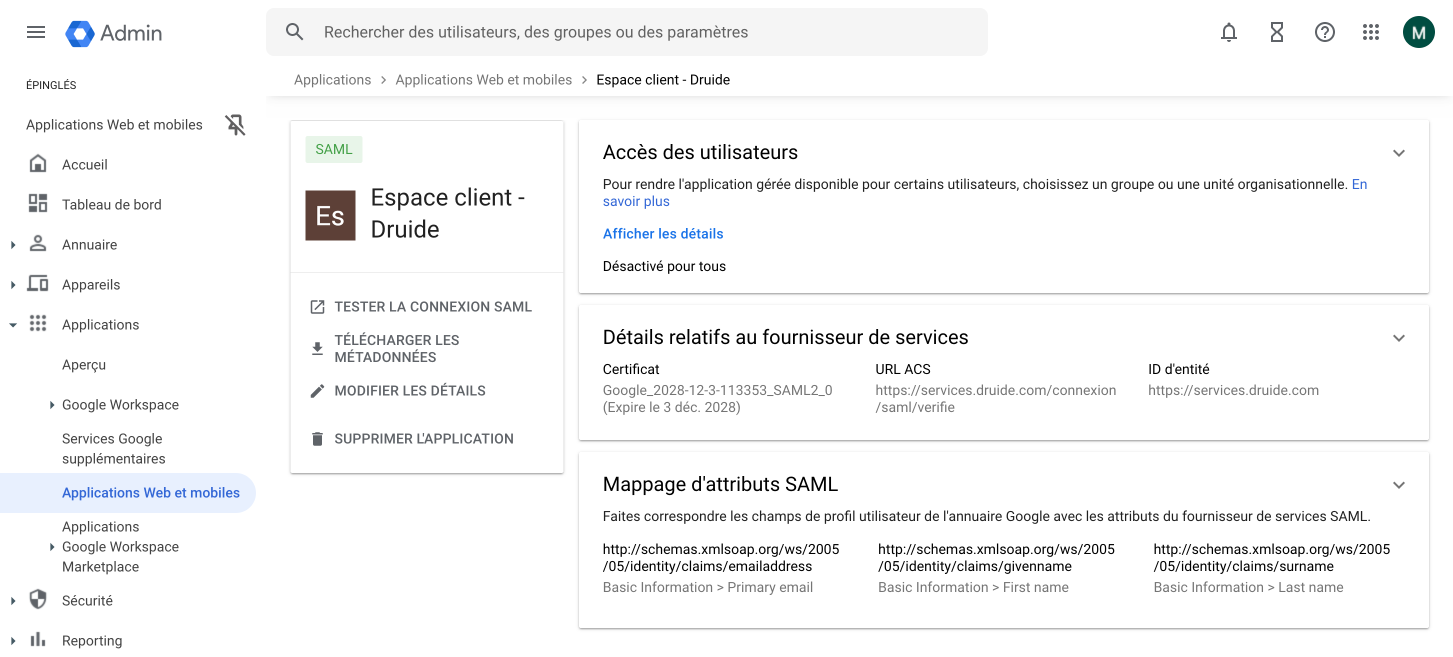
Task: Click the search input field
Action: tap(640, 32)
